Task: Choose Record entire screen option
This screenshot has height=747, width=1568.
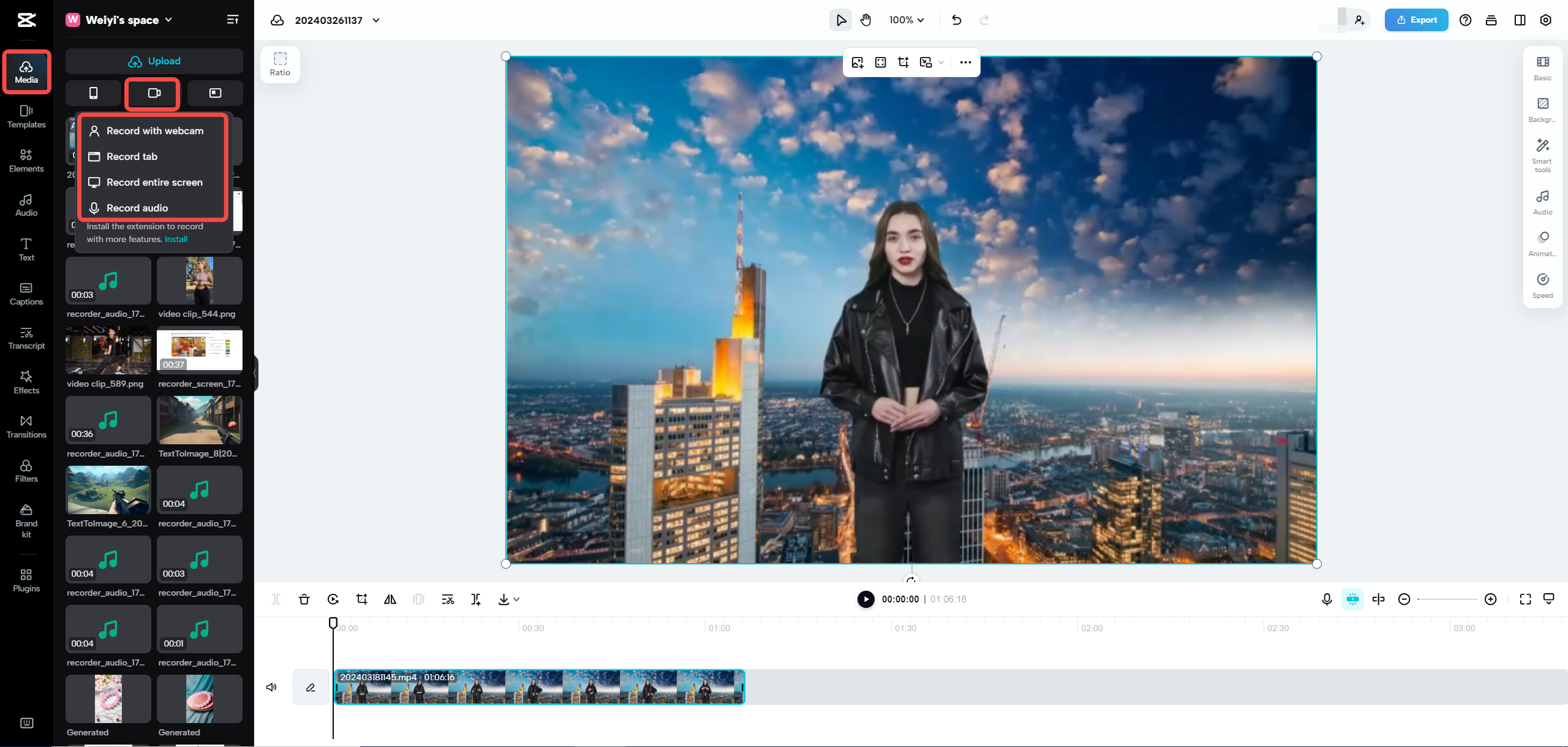Action: 154,182
